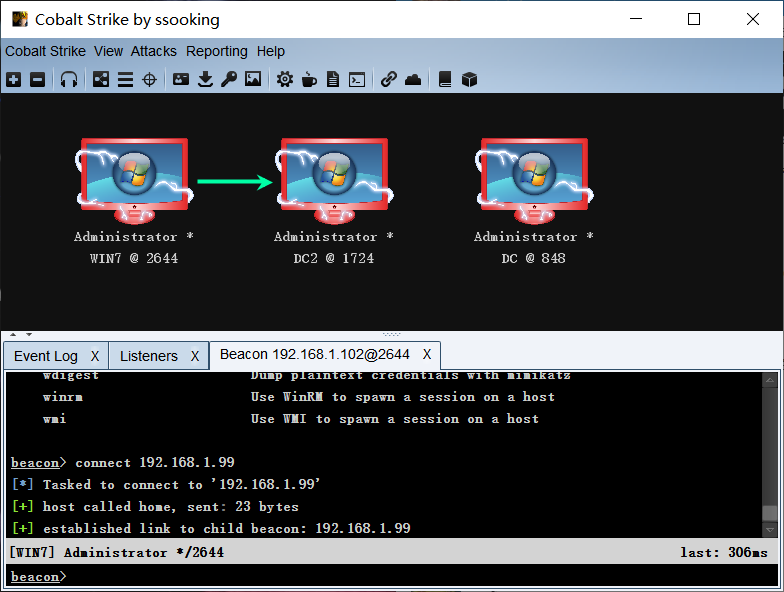Open the Cobalt Strike menu

46,51
